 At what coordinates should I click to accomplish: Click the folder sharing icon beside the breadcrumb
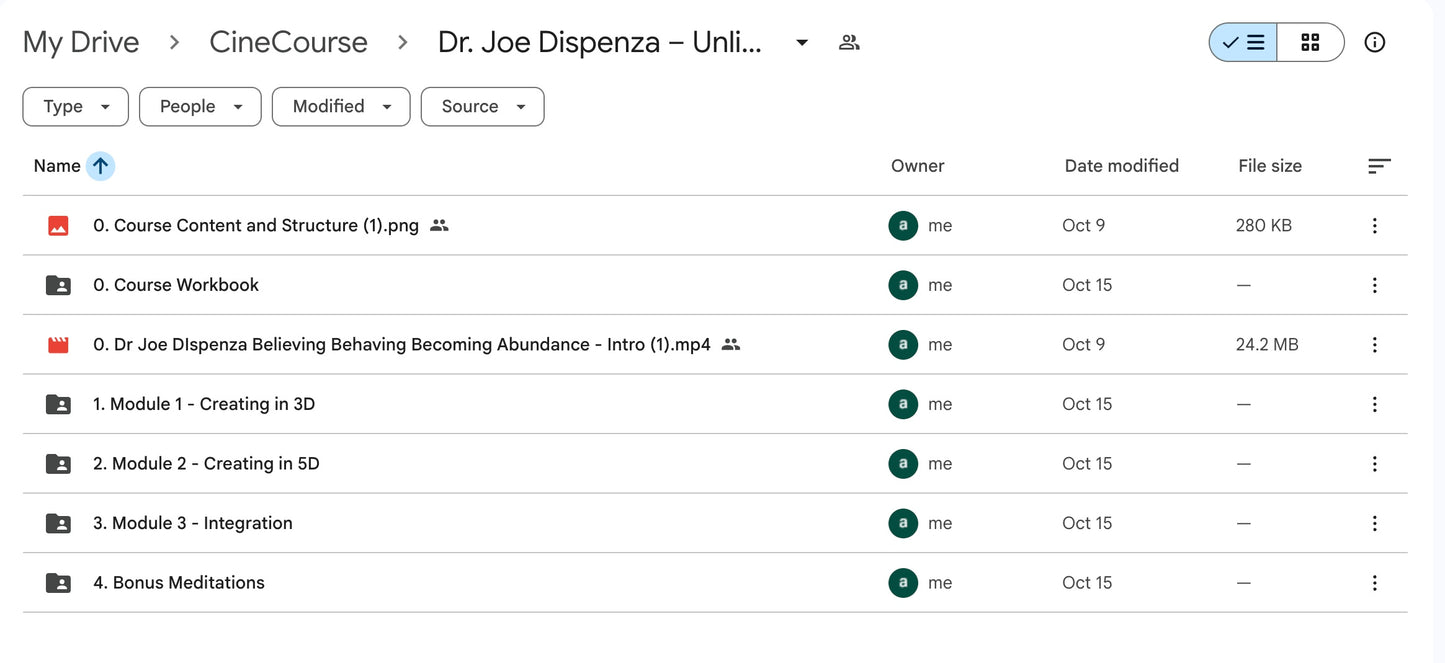[848, 41]
